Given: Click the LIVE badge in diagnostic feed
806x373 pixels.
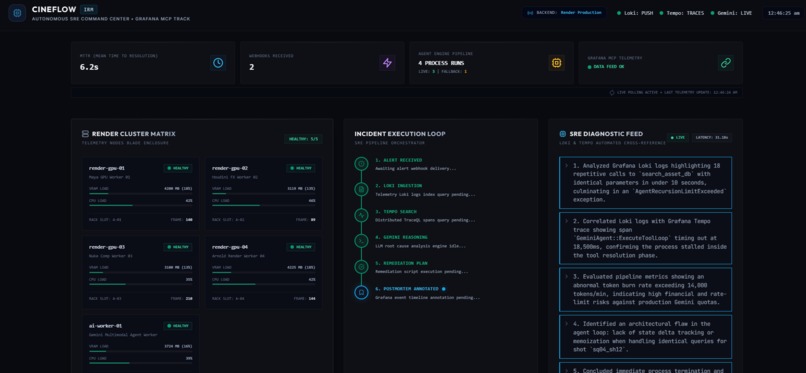Looking at the screenshot, I should point(678,137).
